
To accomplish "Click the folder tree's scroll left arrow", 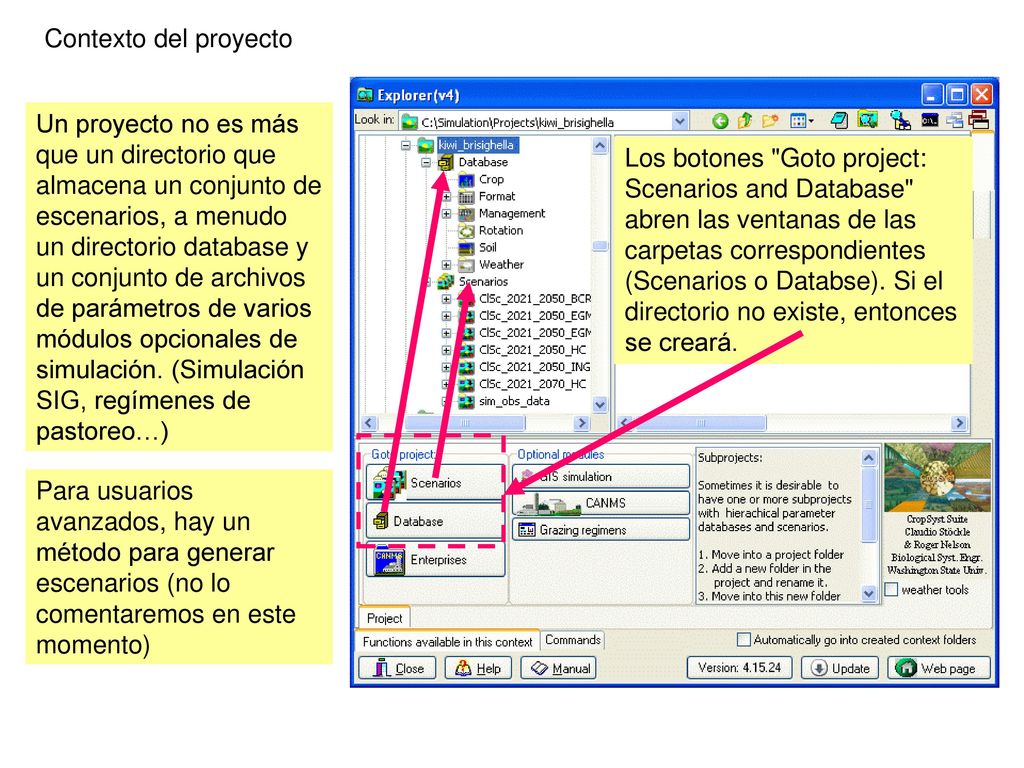I will point(369,423).
